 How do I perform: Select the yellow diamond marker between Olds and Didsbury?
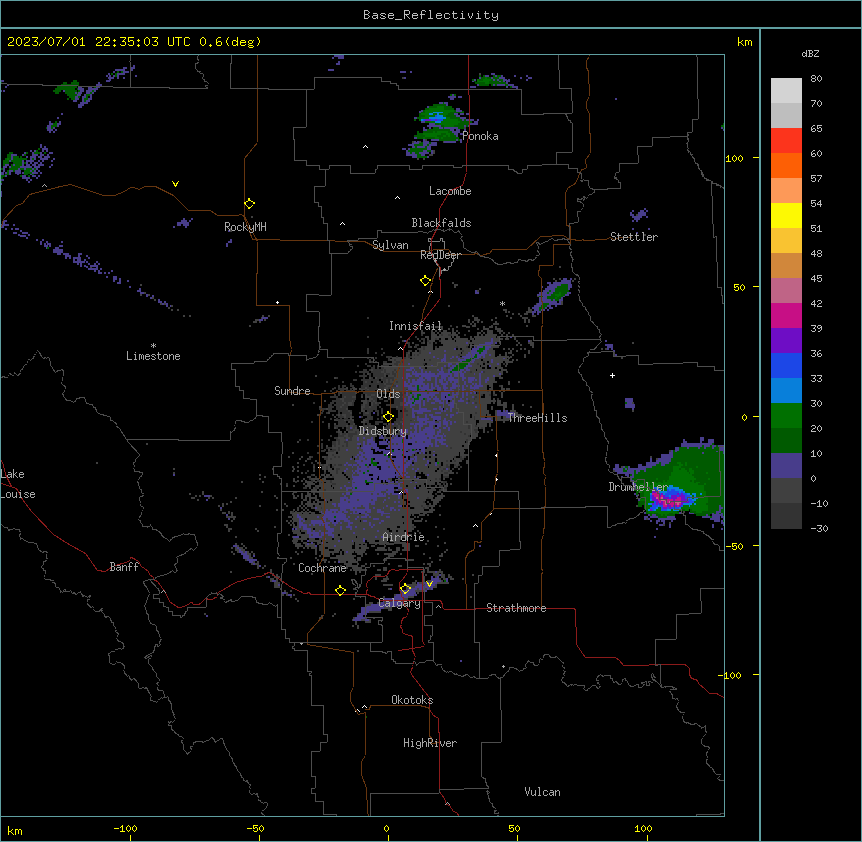pyautogui.click(x=388, y=416)
